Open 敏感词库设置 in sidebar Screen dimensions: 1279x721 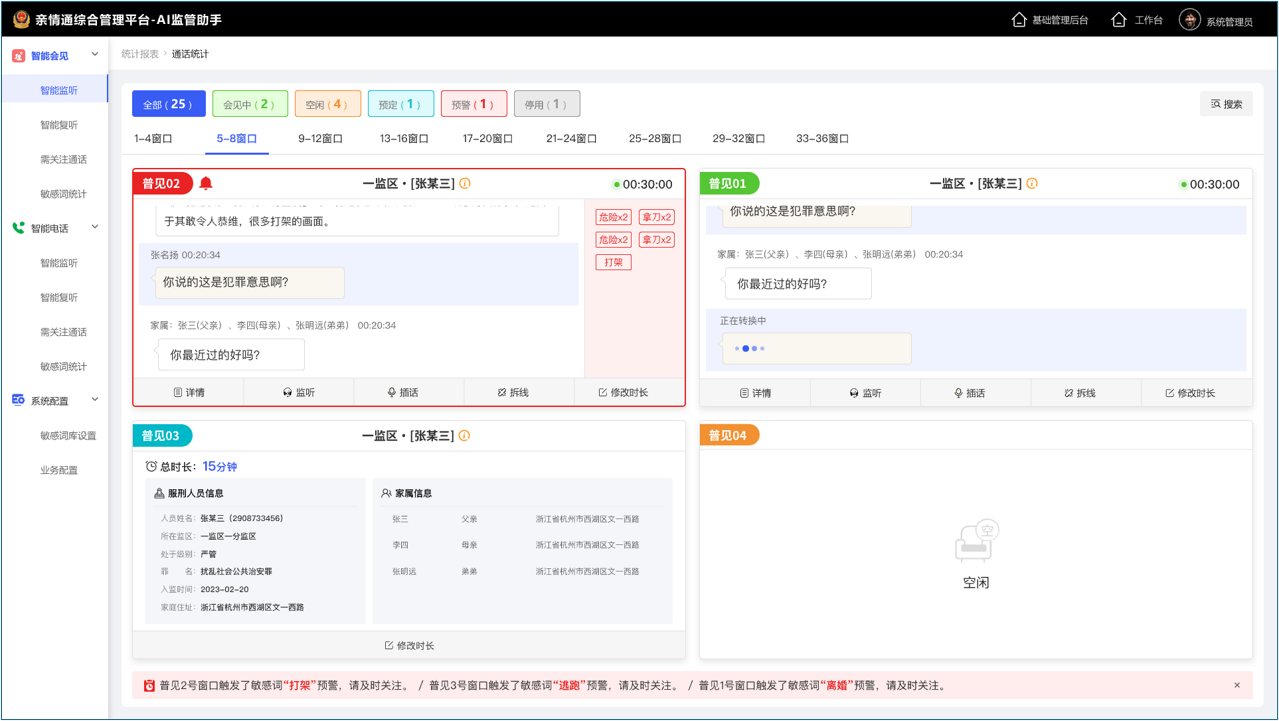pyautogui.click(x=68, y=436)
